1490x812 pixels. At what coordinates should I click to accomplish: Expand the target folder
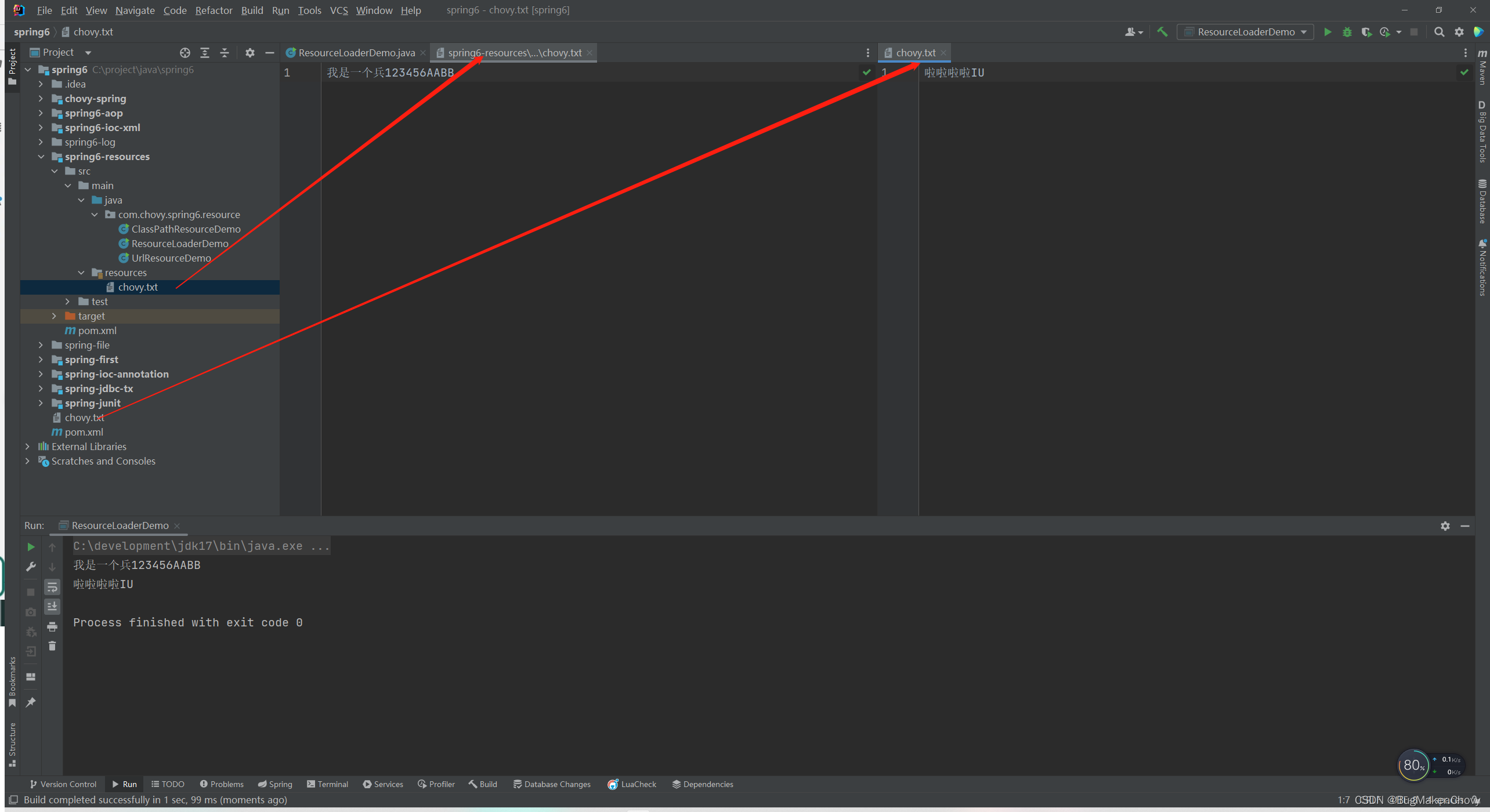pyautogui.click(x=54, y=316)
